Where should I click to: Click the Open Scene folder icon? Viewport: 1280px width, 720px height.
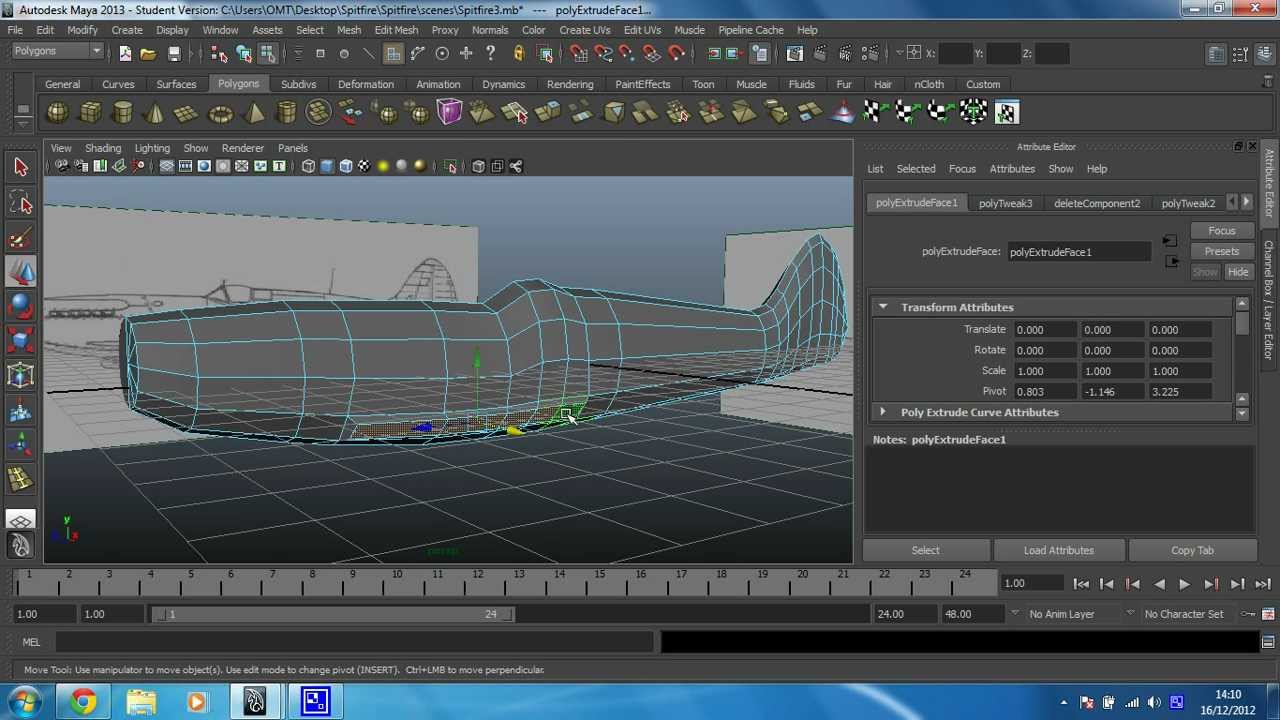(x=148, y=53)
